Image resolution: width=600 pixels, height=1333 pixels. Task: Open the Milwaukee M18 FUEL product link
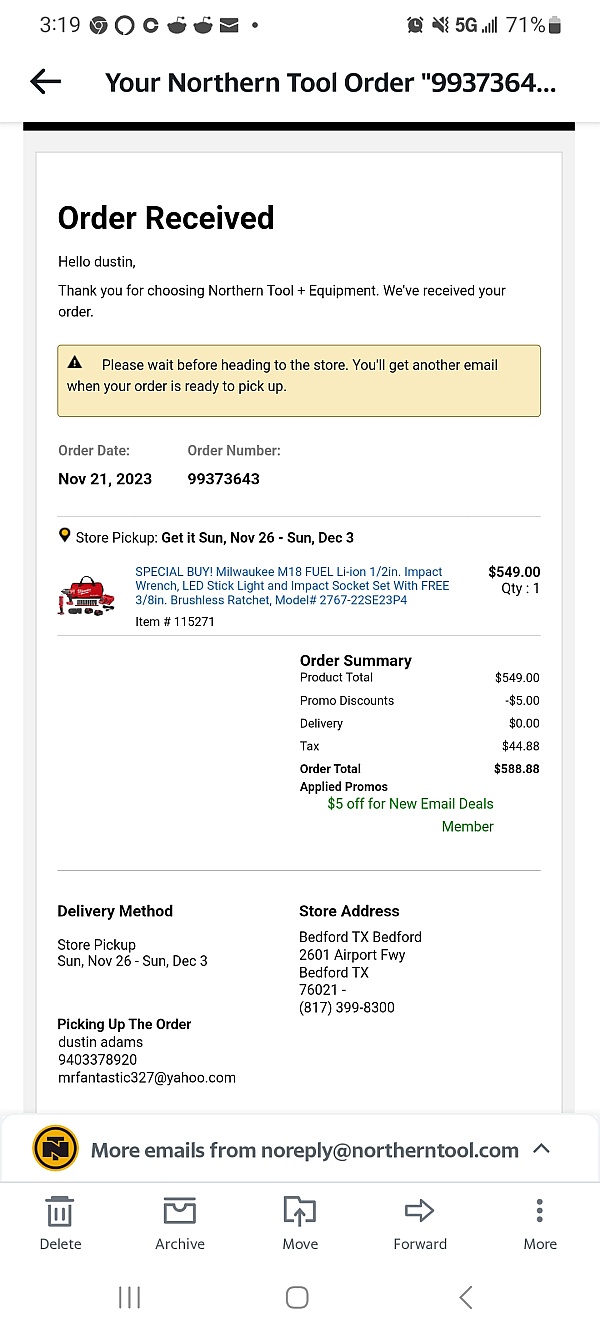pyautogui.click(x=292, y=586)
